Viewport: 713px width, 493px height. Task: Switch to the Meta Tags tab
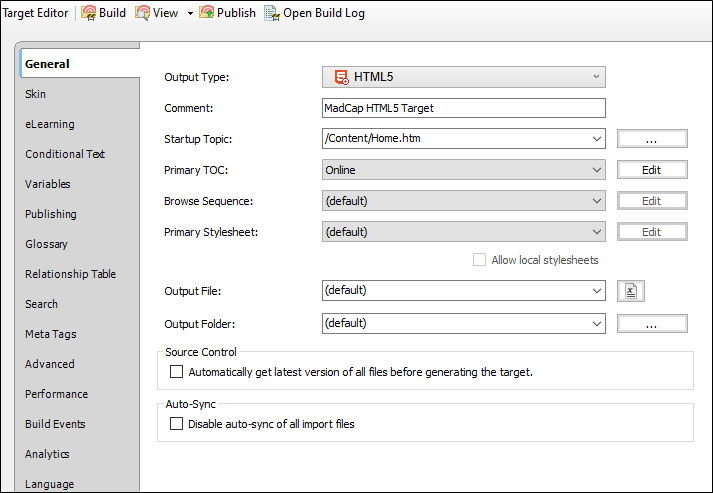point(50,334)
